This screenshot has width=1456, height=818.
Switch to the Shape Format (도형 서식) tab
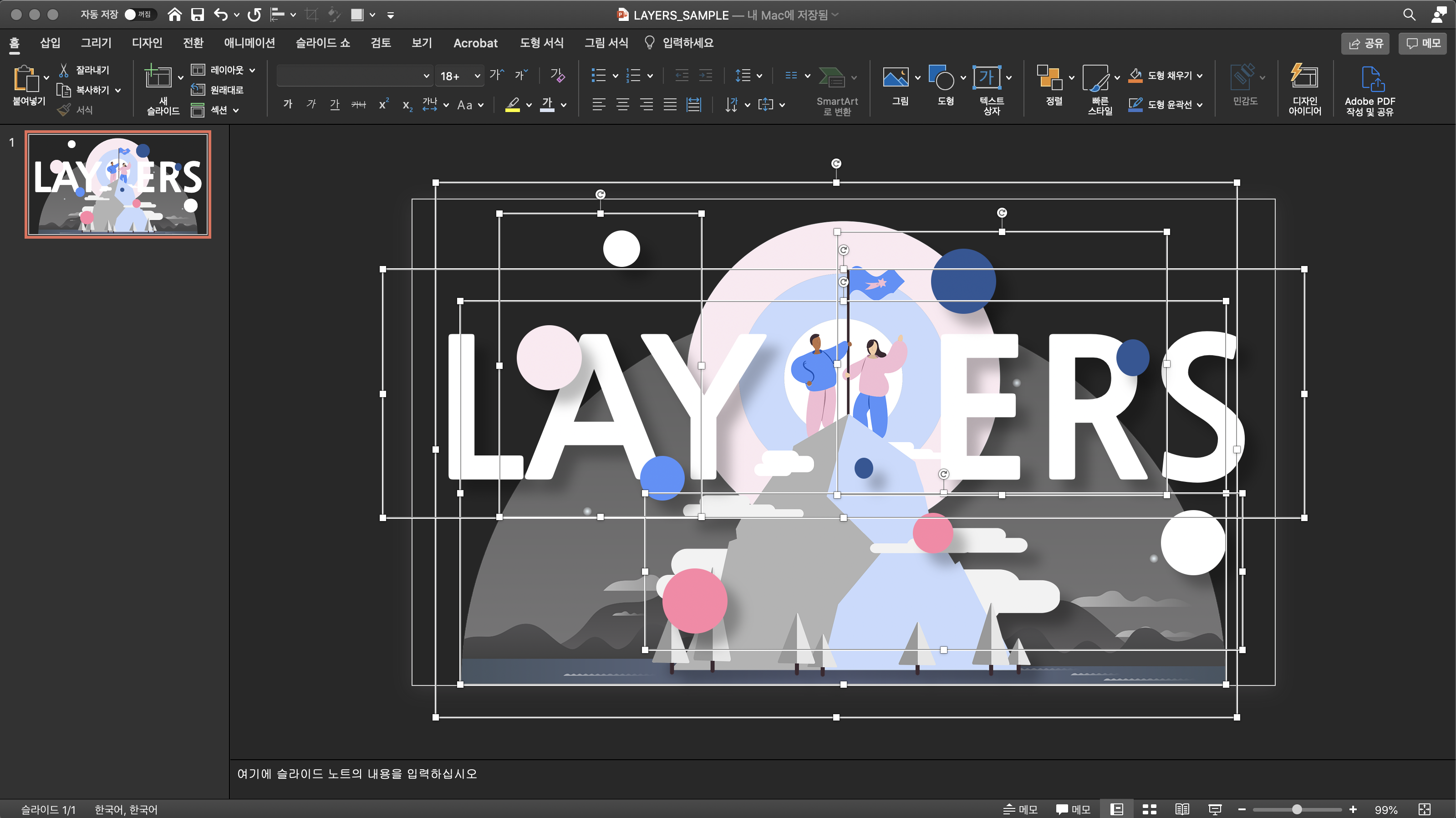pos(541,43)
